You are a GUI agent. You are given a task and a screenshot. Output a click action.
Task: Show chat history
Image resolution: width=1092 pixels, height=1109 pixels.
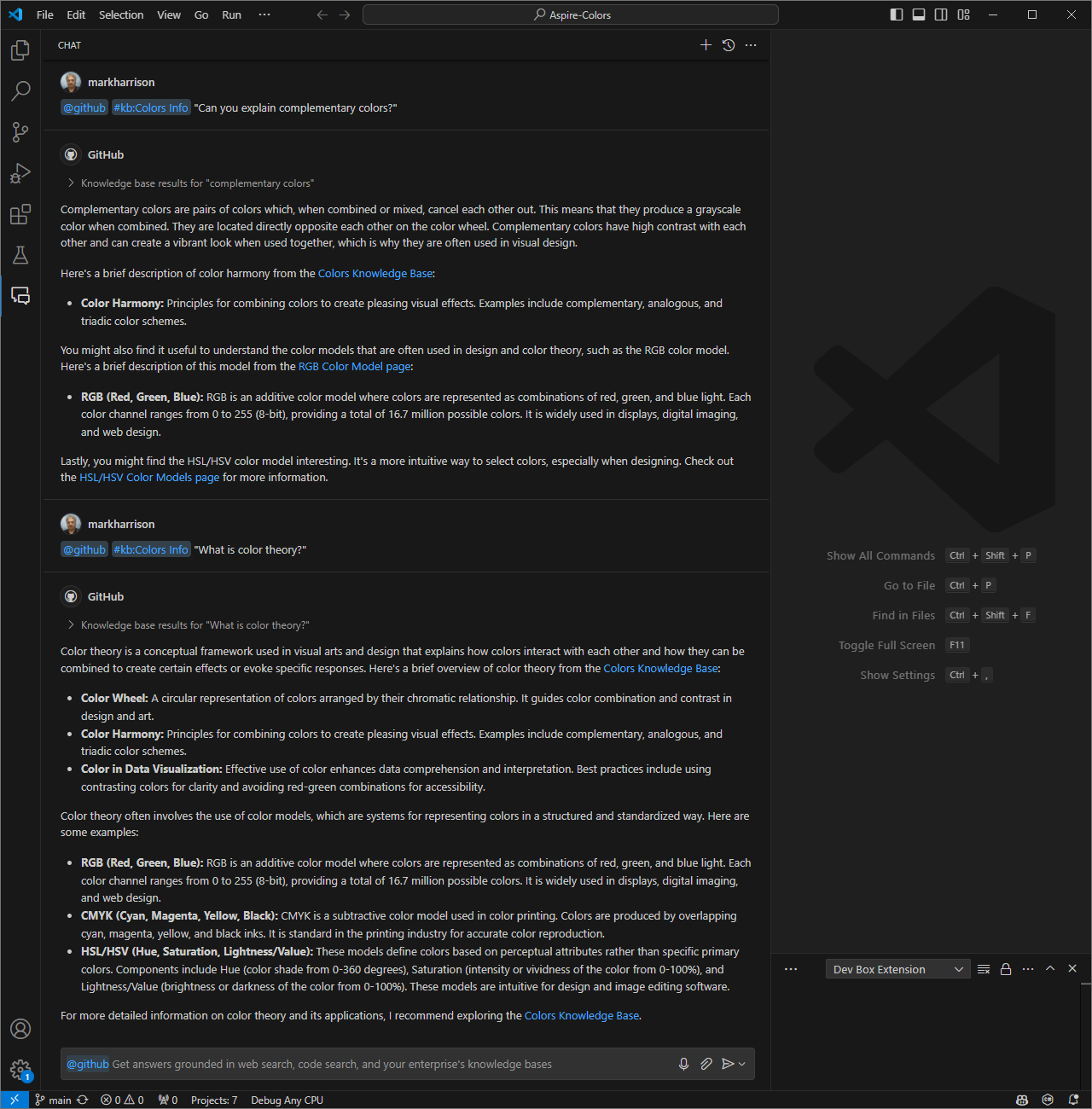729,45
